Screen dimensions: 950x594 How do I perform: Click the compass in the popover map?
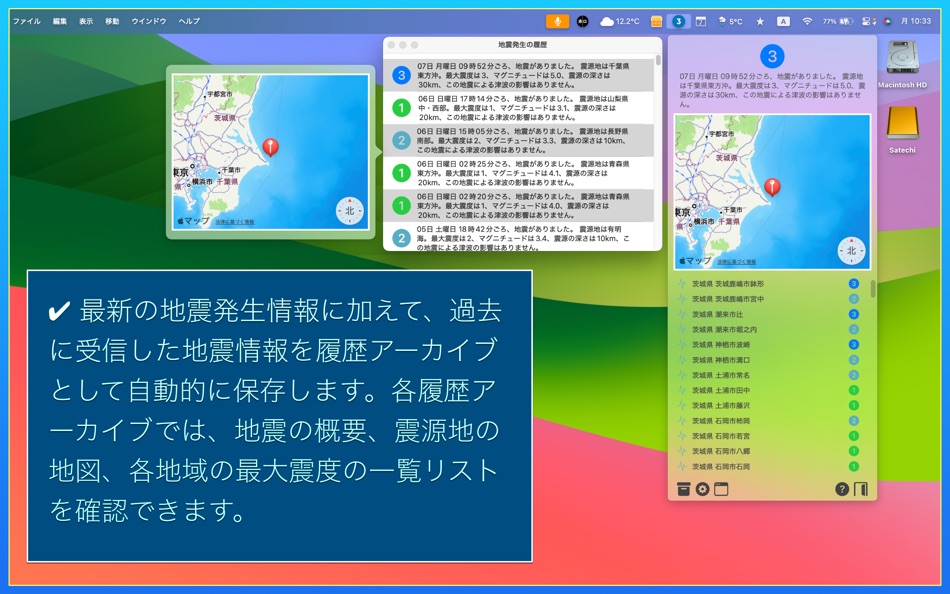350,211
